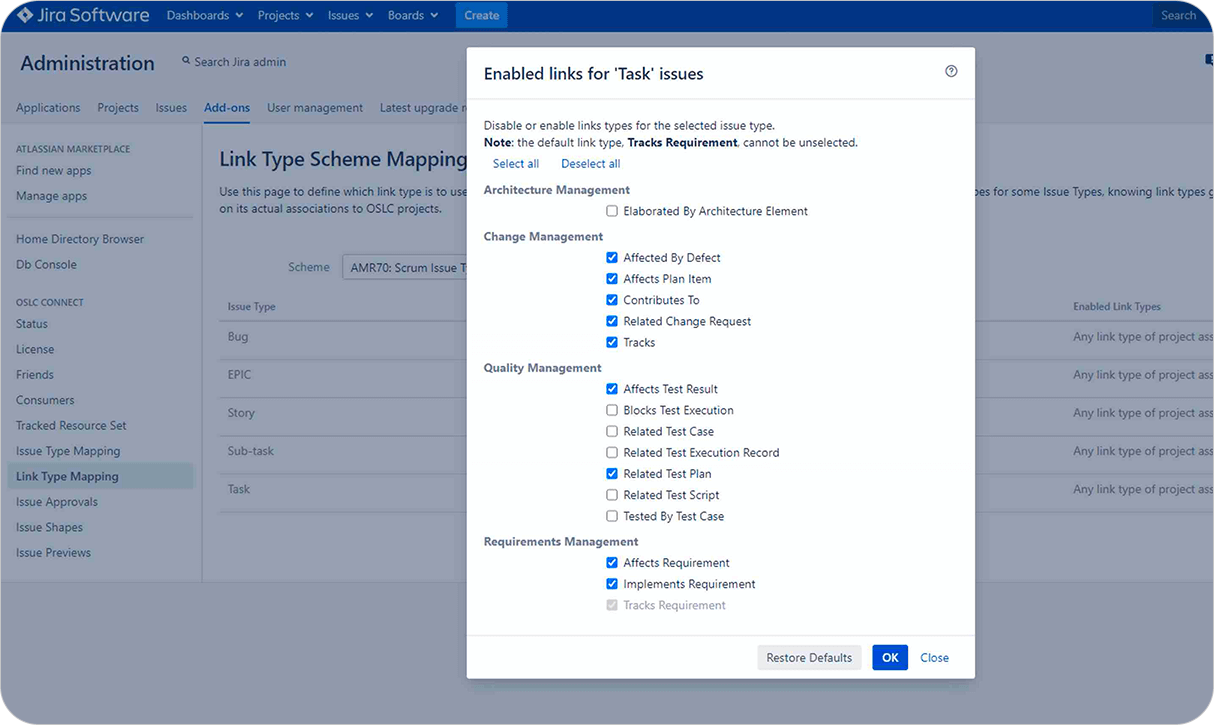Open OSLC Connect Status page

click(32, 324)
